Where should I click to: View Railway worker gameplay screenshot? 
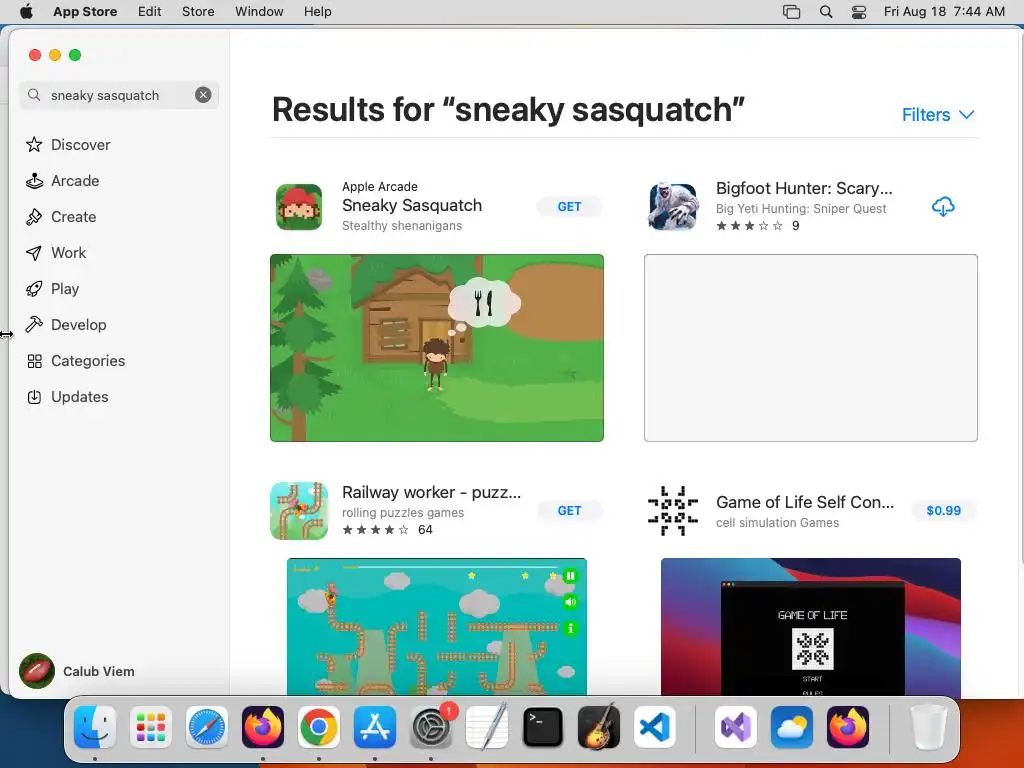pos(437,627)
